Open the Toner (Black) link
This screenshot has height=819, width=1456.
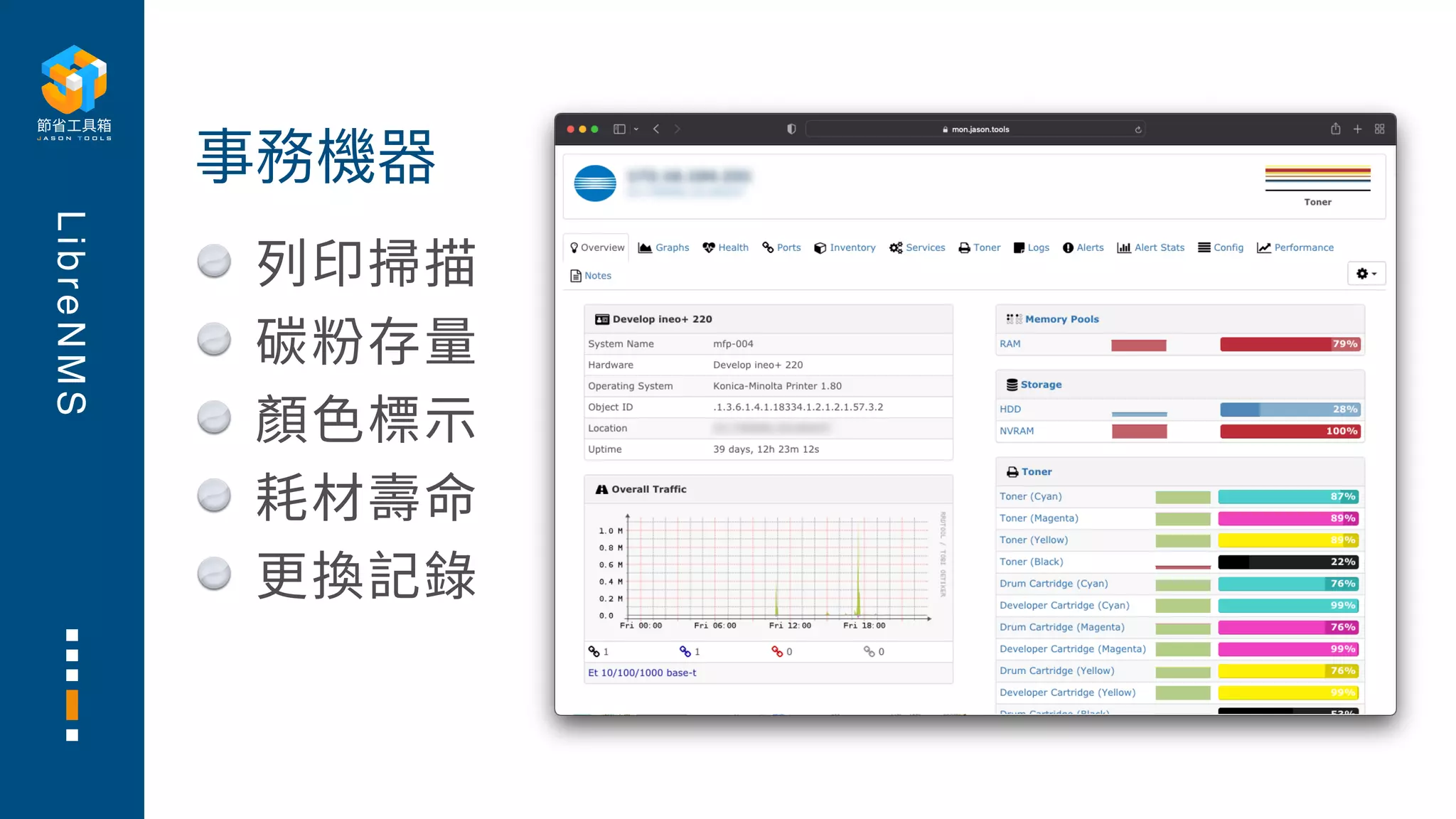(x=1031, y=562)
